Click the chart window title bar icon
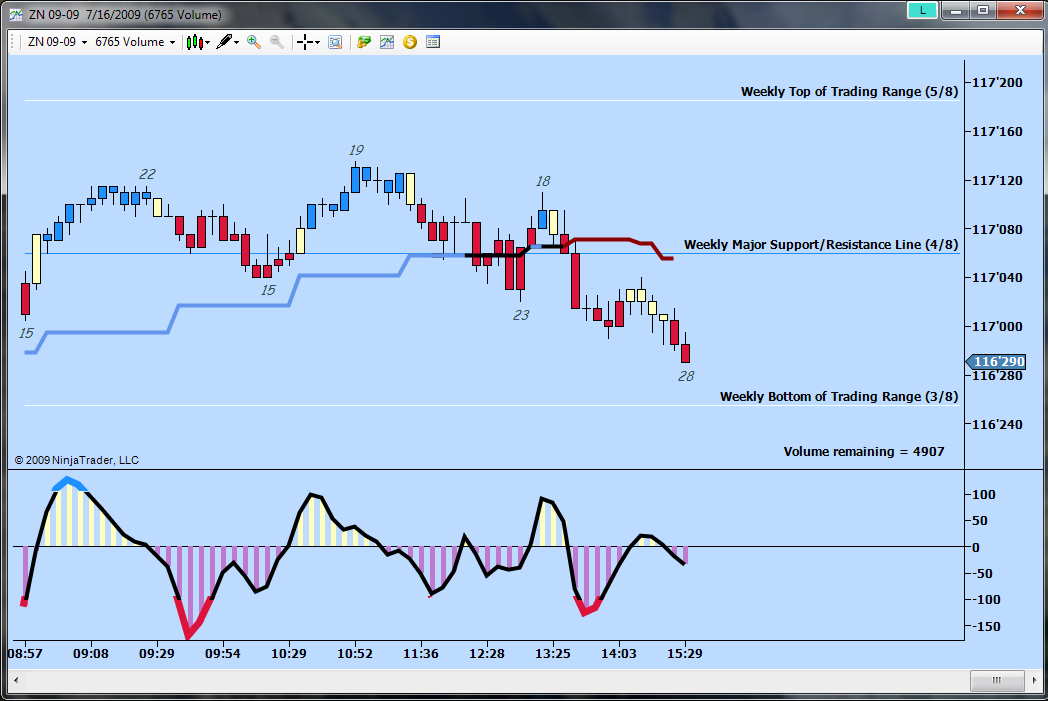This screenshot has height=701, width=1048. point(15,15)
